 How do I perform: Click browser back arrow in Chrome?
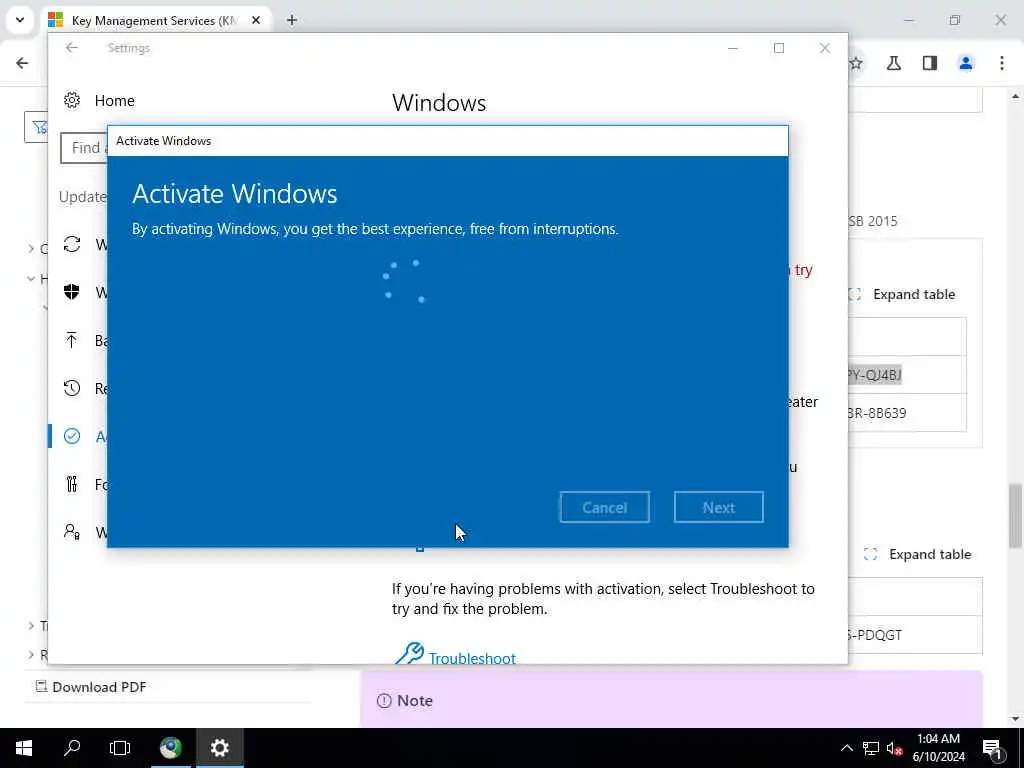pos(22,63)
